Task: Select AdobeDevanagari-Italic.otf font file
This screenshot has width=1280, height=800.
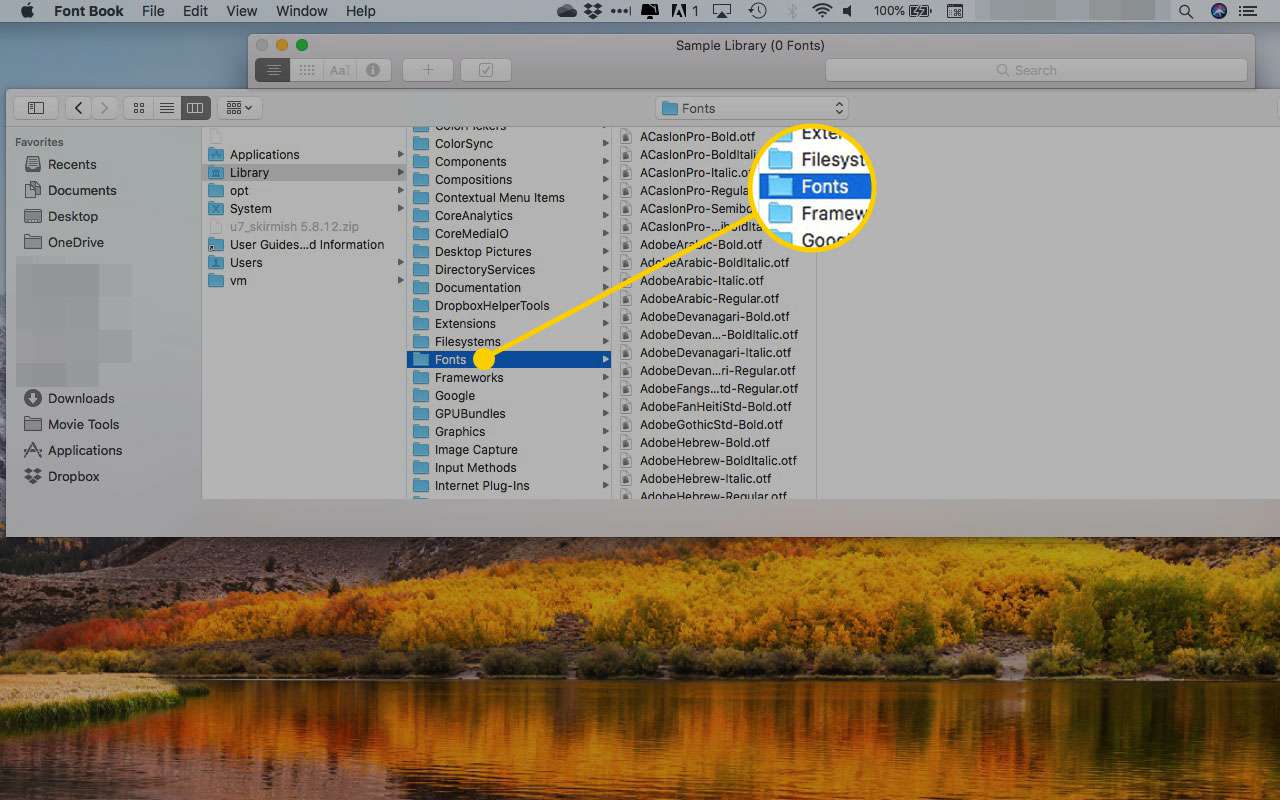Action: 715,352
